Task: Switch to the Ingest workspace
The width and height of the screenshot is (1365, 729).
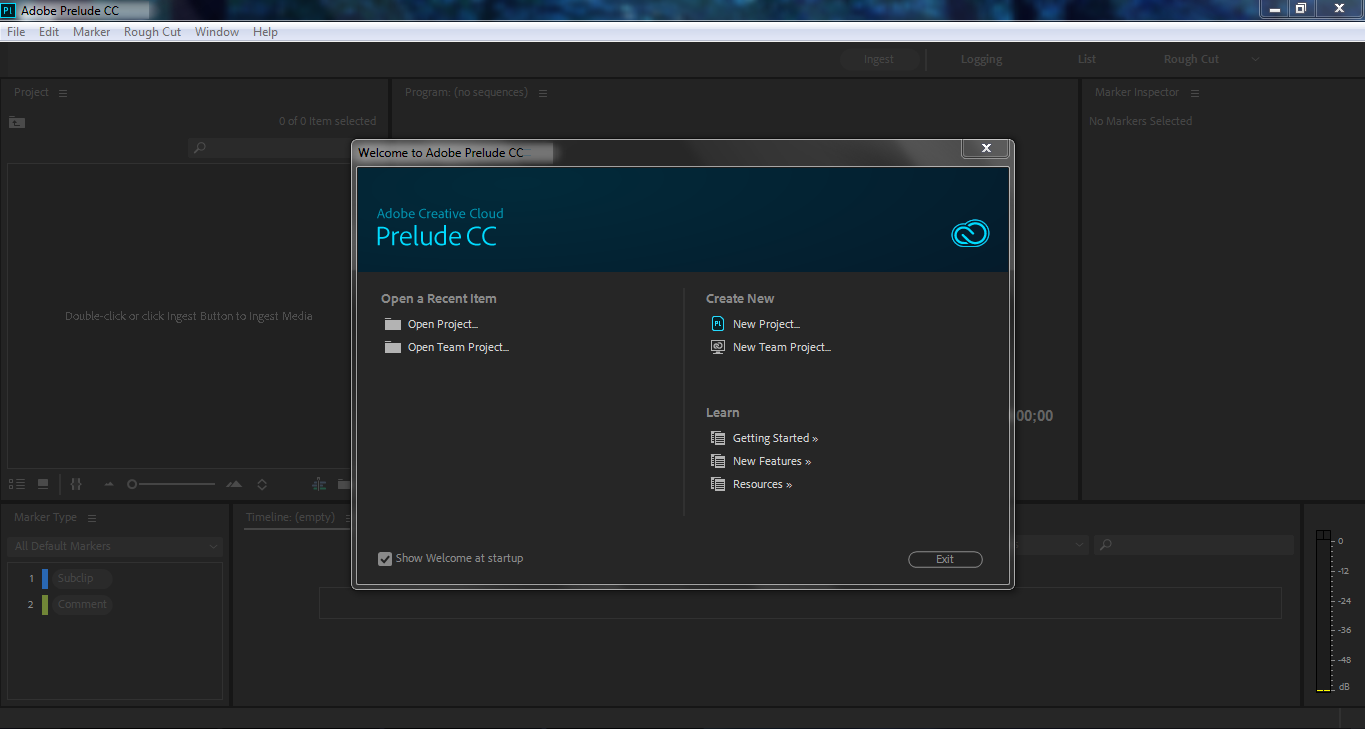Action: (879, 60)
